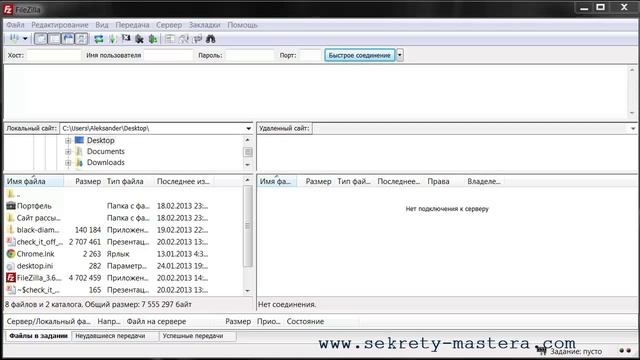Screen dimensions: 640x360
Task: Open the Удаленный сайт path dropdown
Action: click(x=633, y=129)
